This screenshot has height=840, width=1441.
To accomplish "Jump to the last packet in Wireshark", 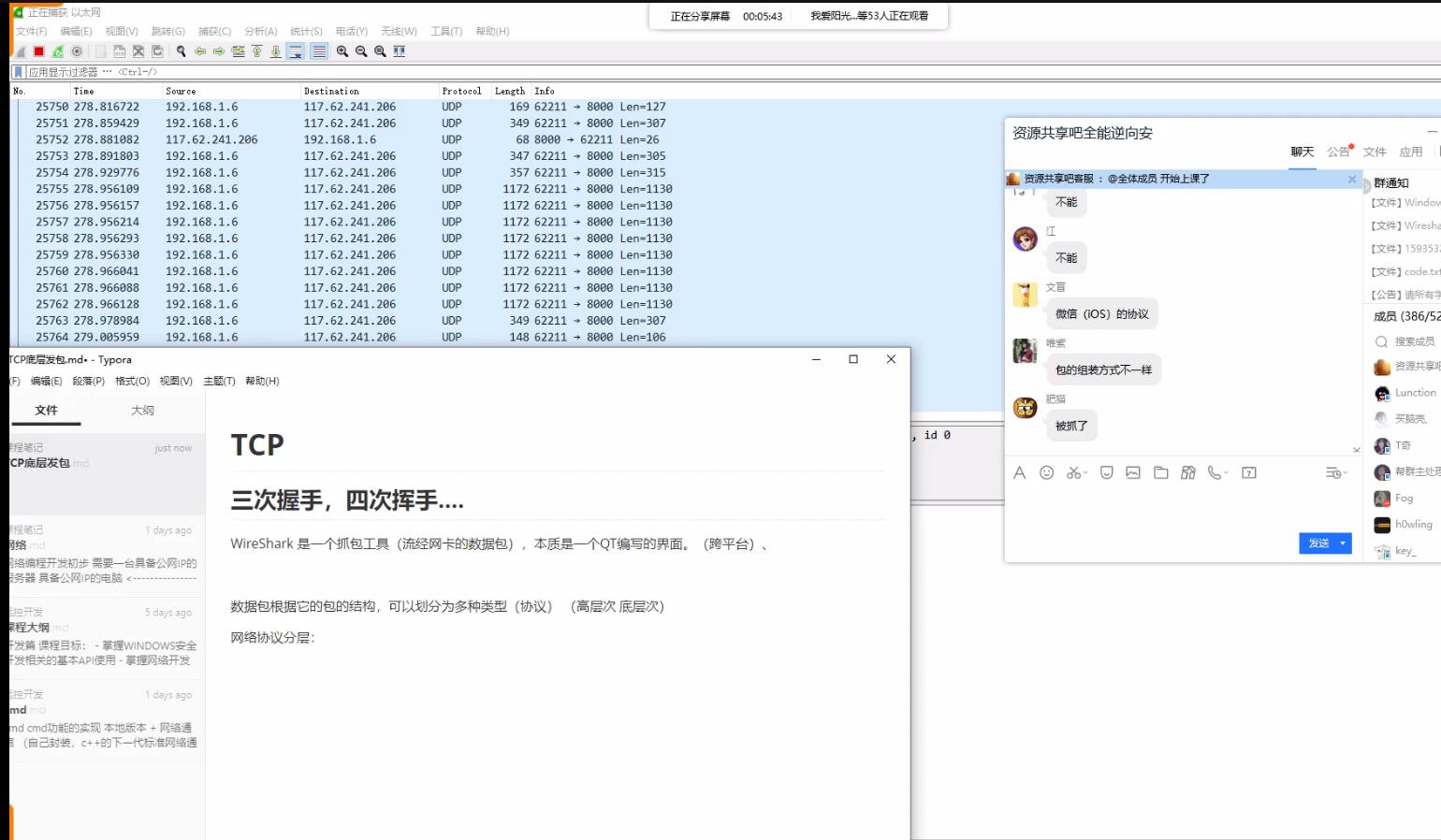I will 275,51.
